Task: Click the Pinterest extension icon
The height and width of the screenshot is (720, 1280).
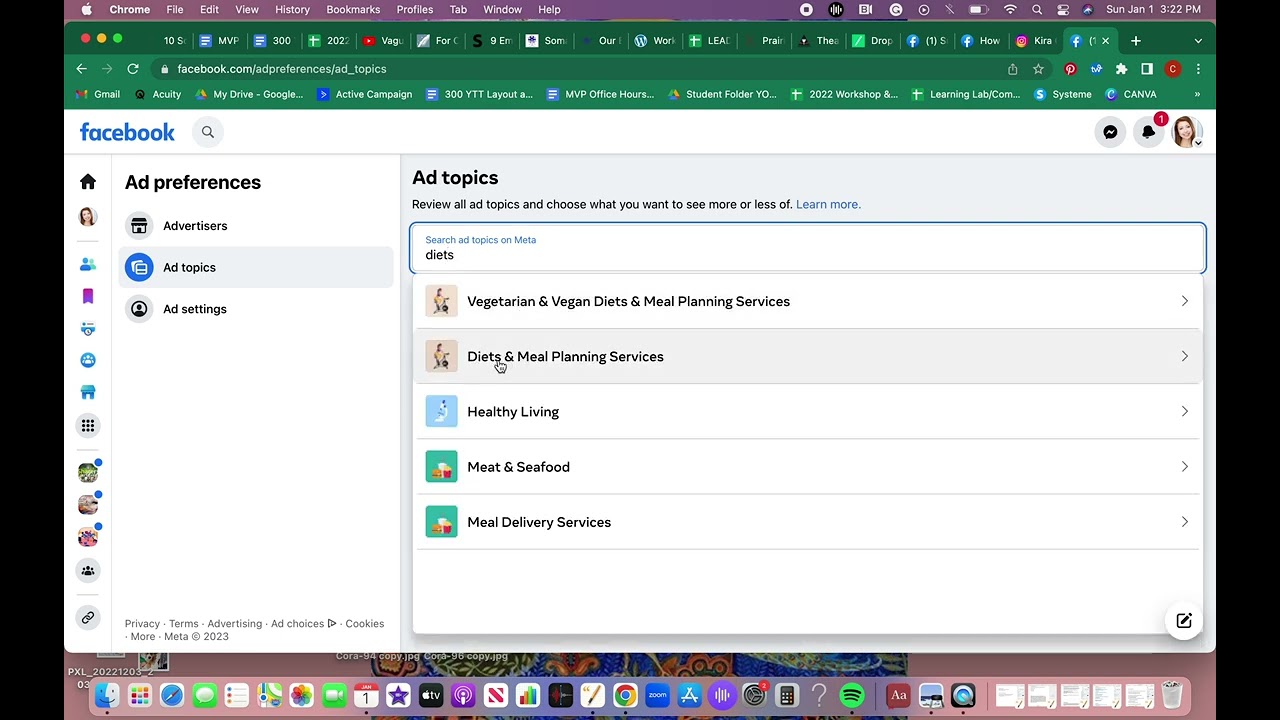Action: tap(1070, 69)
